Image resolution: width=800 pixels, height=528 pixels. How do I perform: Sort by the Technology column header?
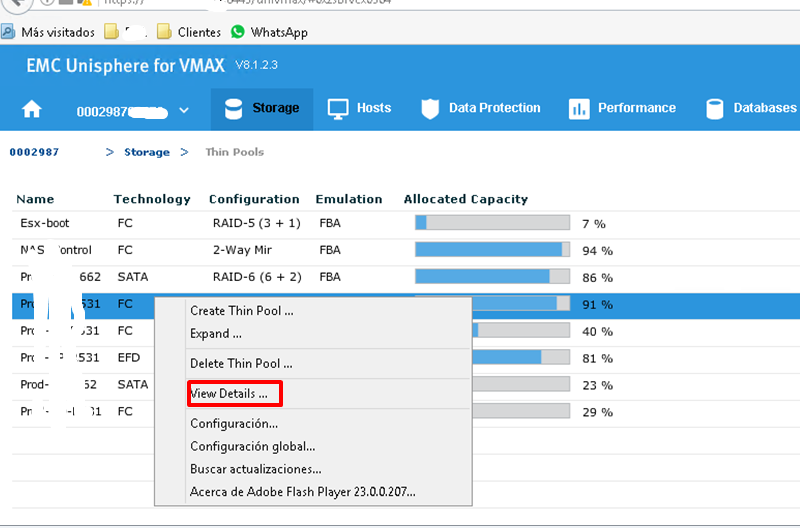[x=152, y=199]
